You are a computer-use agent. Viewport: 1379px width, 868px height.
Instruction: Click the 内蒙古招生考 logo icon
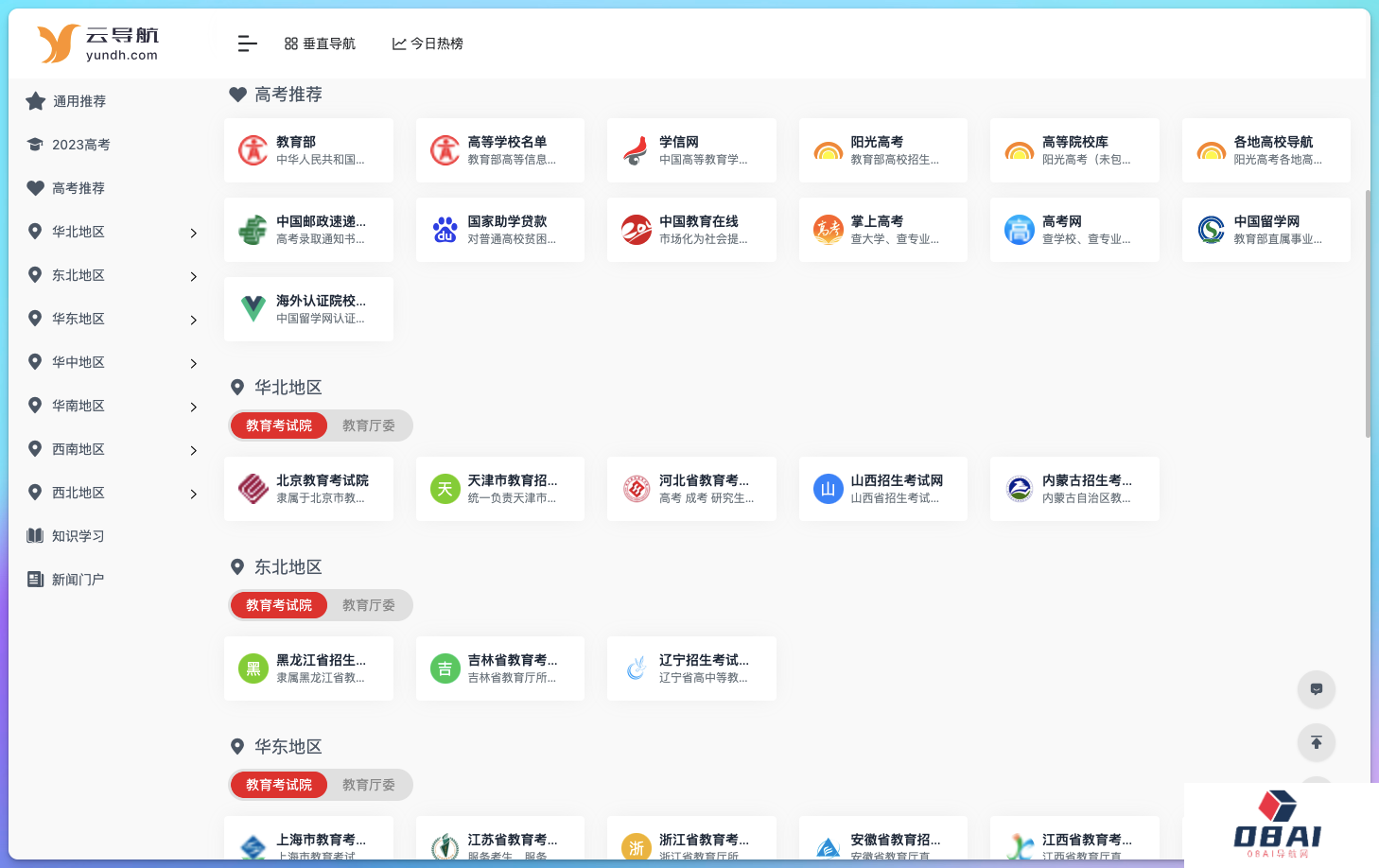tap(1020, 489)
